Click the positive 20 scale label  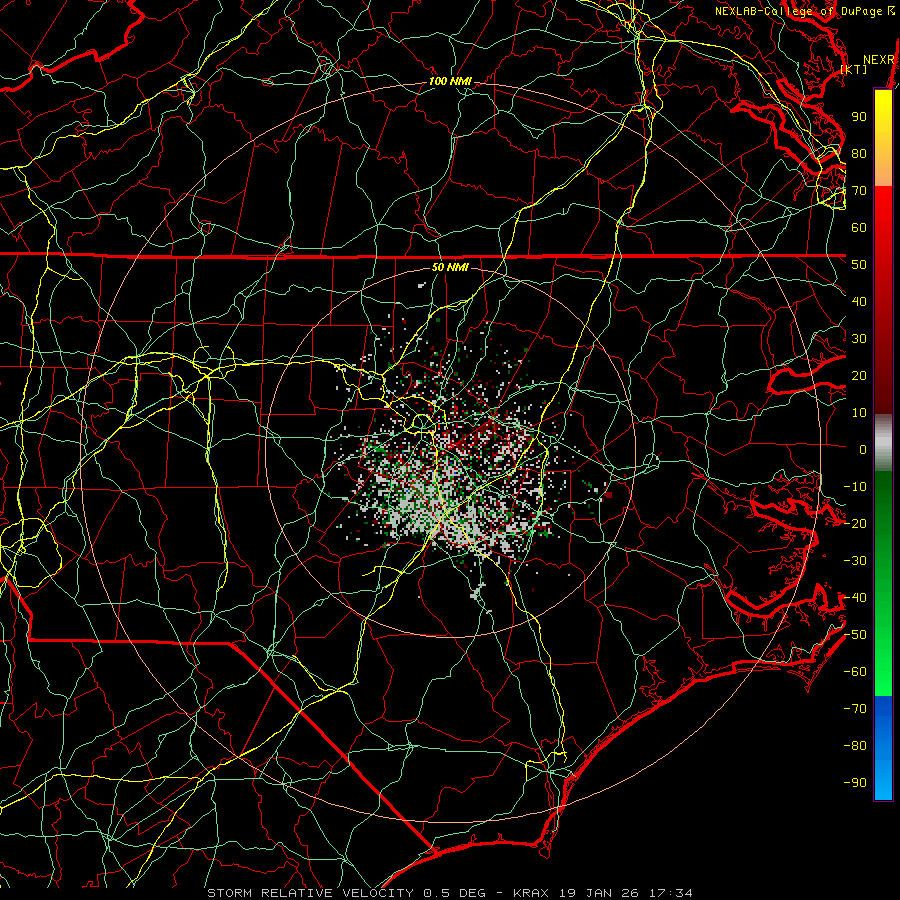pos(859,375)
